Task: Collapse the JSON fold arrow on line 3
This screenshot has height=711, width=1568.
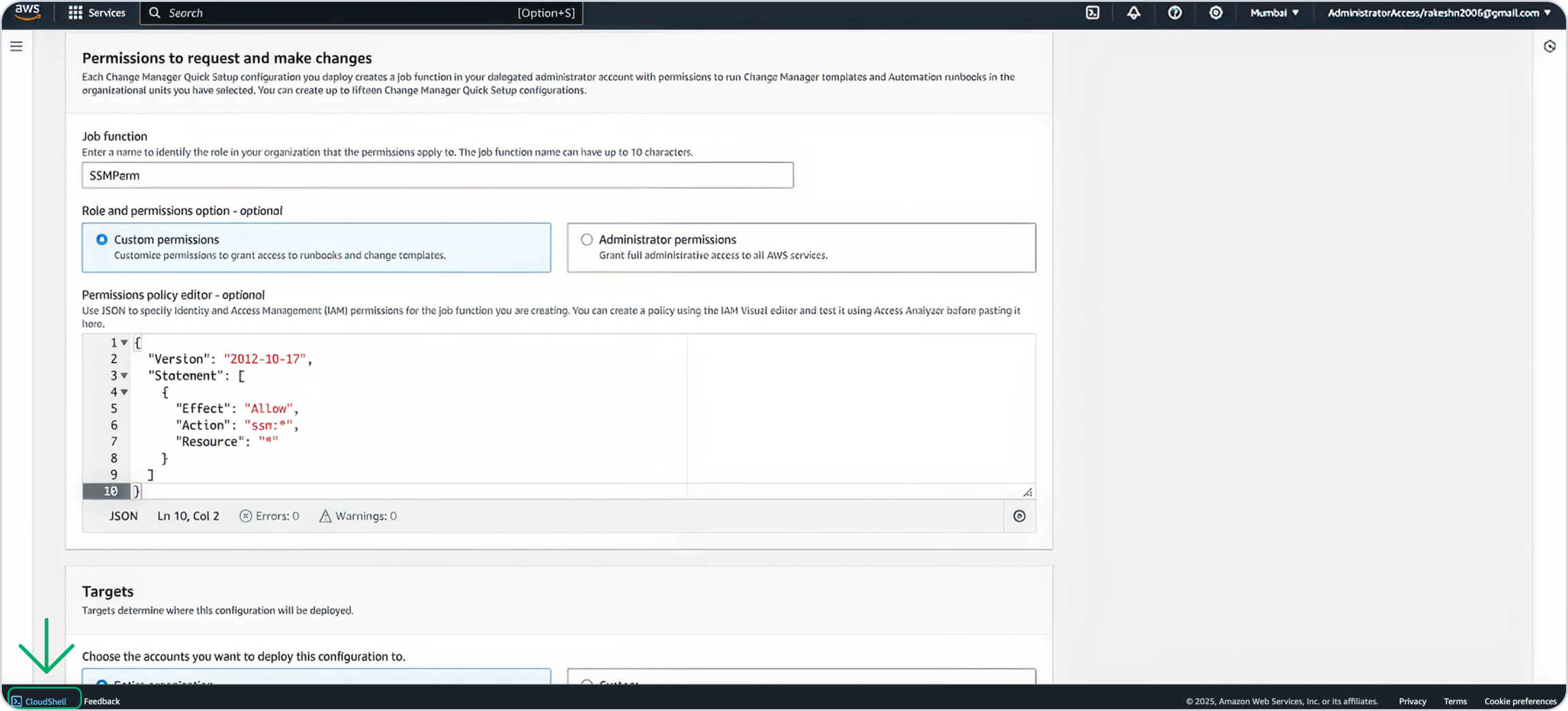Action: pos(125,376)
